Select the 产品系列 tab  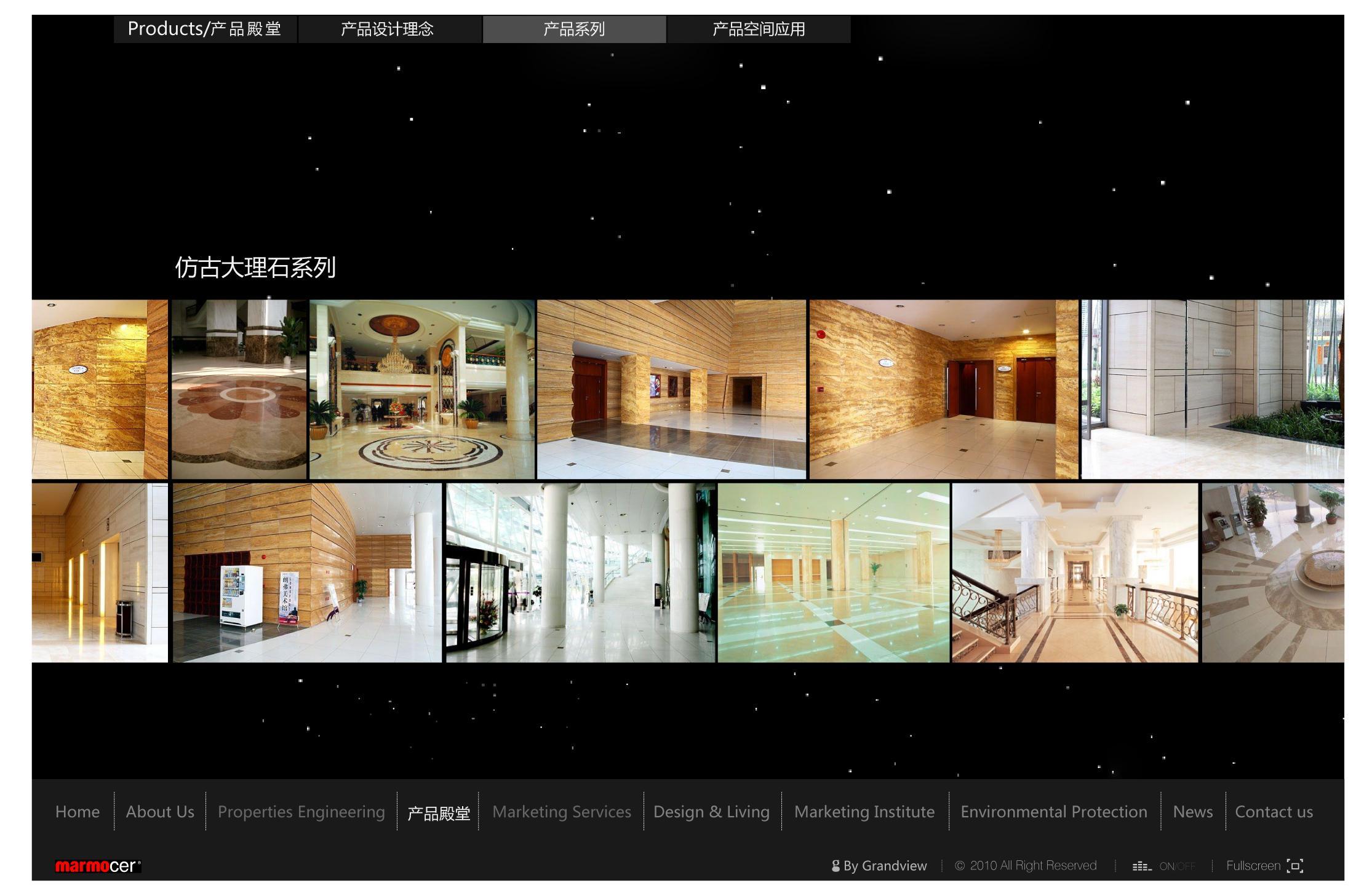click(x=574, y=30)
